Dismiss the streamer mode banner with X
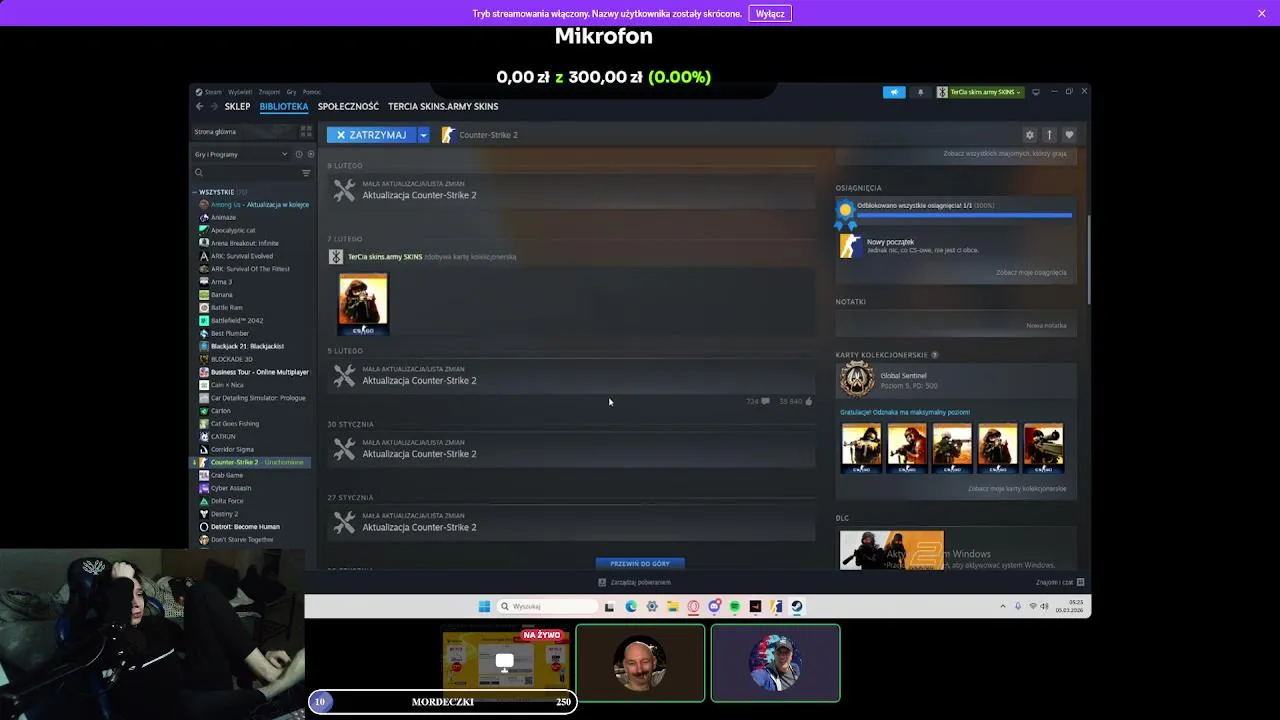This screenshot has width=1280, height=720. click(x=1262, y=13)
